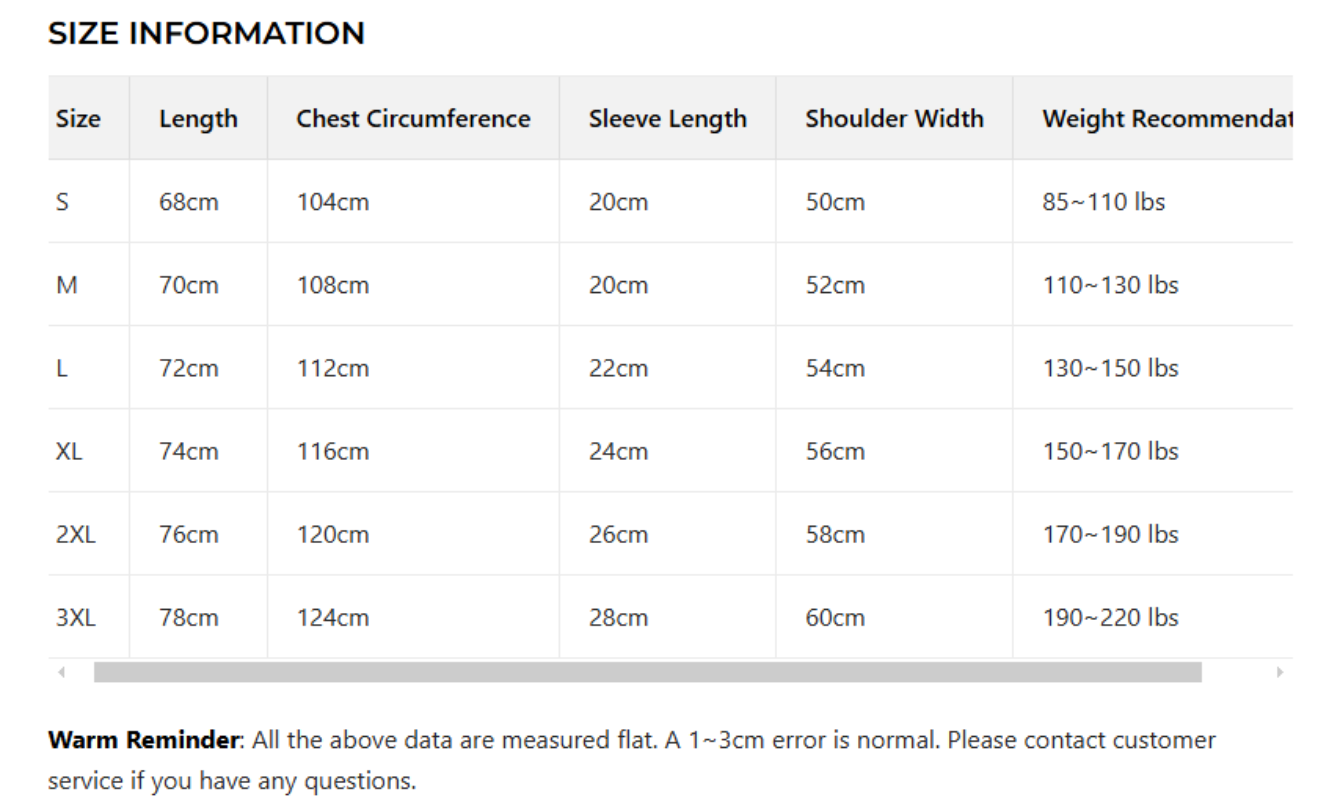The width and height of the screenshot is (1340, 800).
Task: Click the 24cm sleeve length cell
Action: 618,451
